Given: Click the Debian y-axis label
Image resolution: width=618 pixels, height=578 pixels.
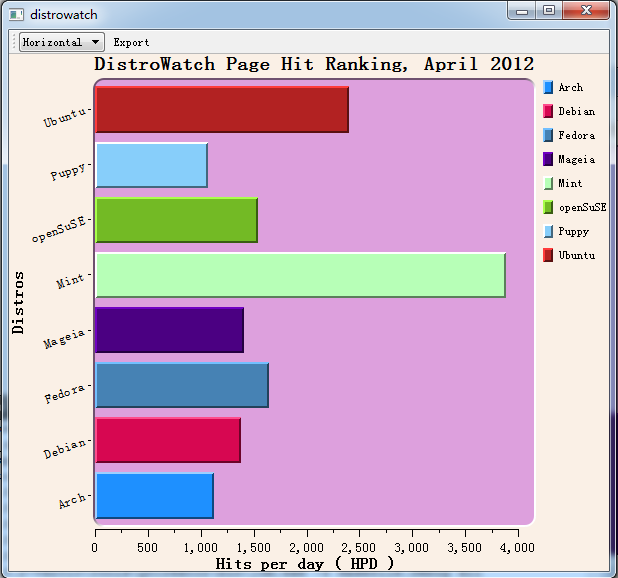Looking at the screenshot, I should pos(65,448).
